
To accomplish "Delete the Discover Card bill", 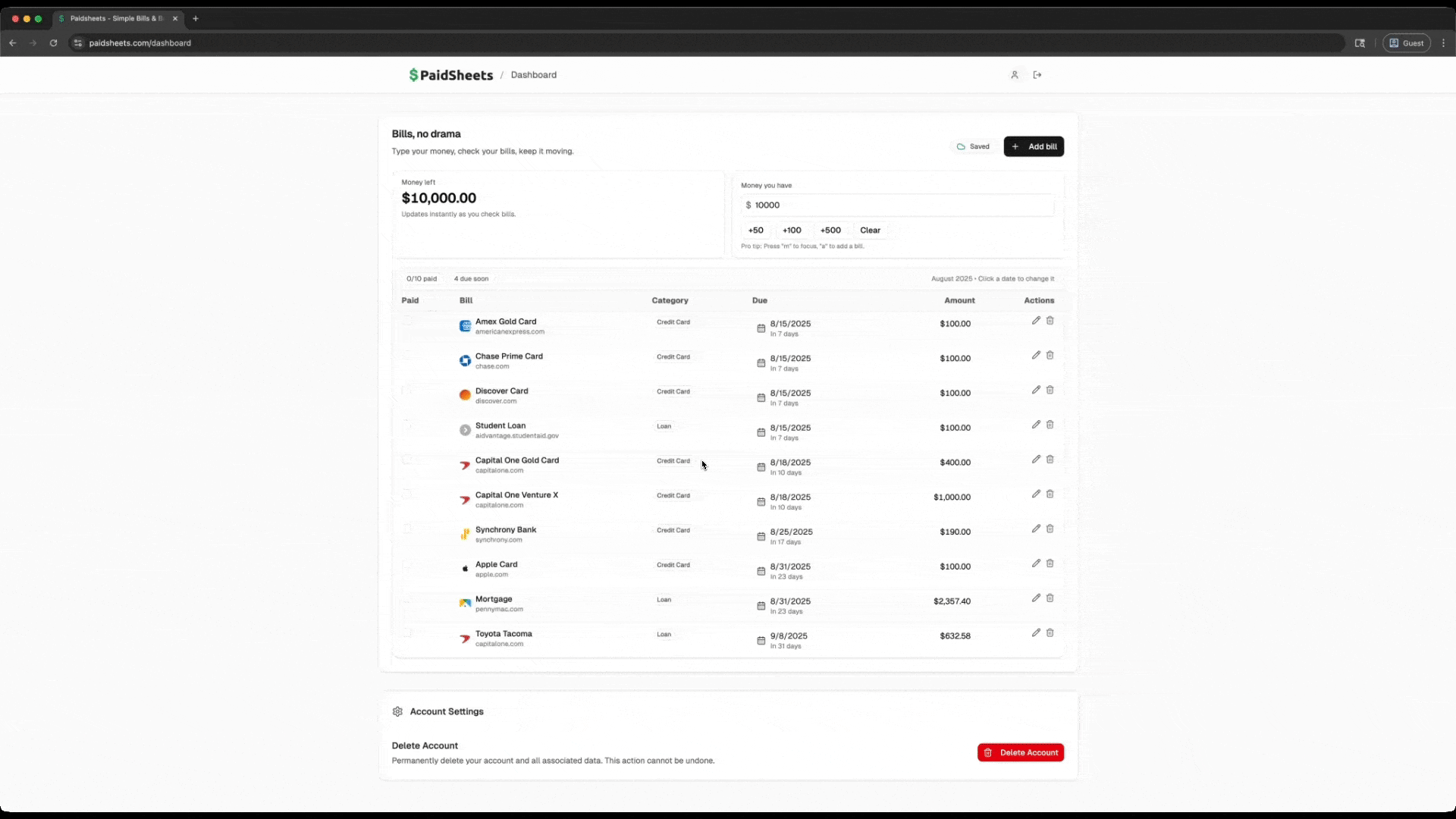I will pyautogui.click(x=1050, y=390).
